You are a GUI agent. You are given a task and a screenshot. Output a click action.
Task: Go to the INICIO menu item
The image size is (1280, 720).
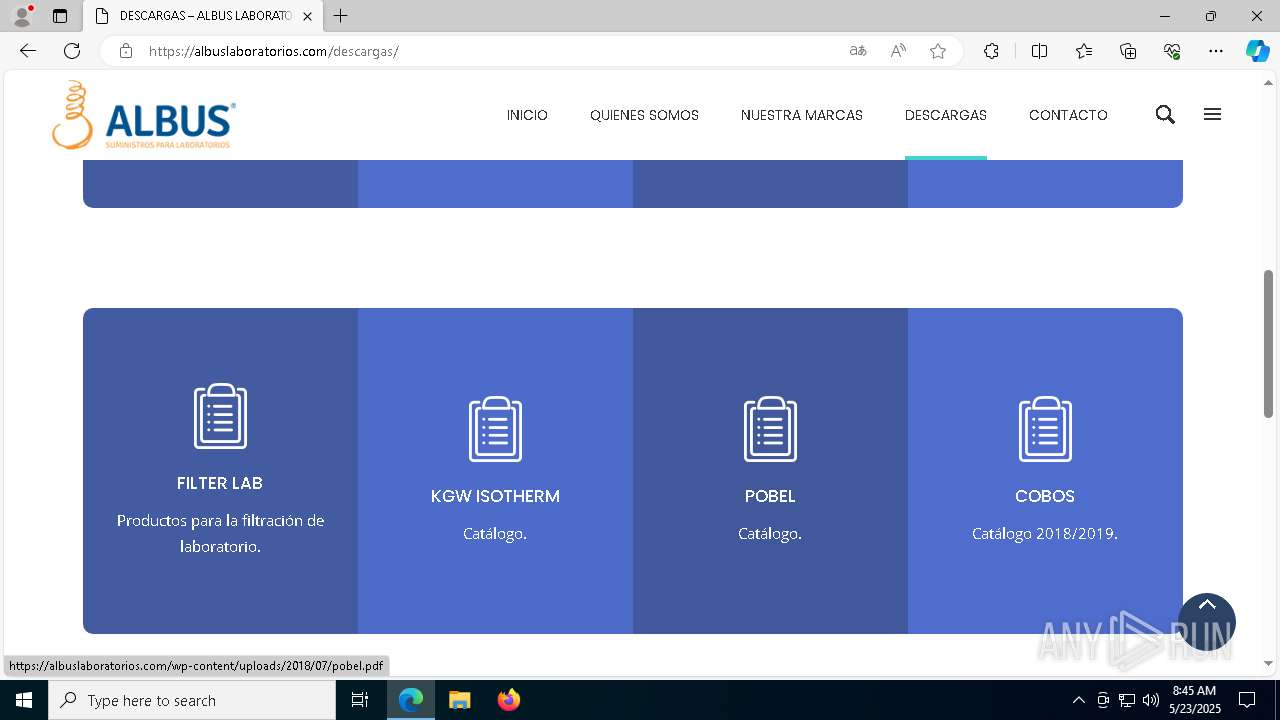pyautogui.click(x=527, y=115)
